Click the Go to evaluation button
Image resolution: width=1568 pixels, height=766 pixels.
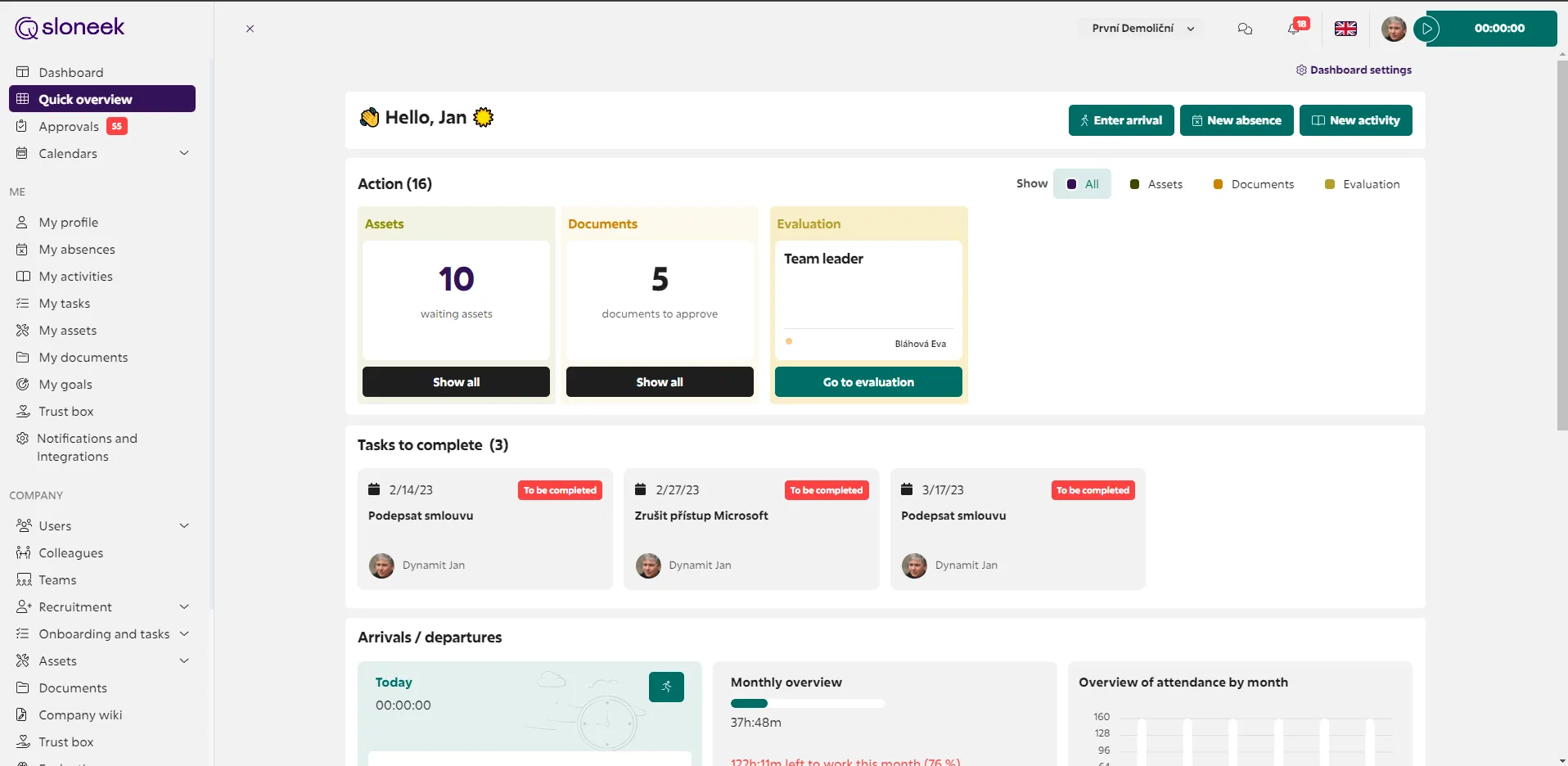868,382
